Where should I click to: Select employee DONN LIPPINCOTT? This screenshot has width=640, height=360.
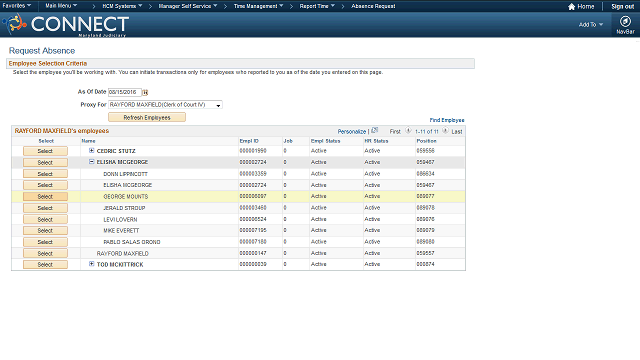pyautogui.click(x=45, y=174)
